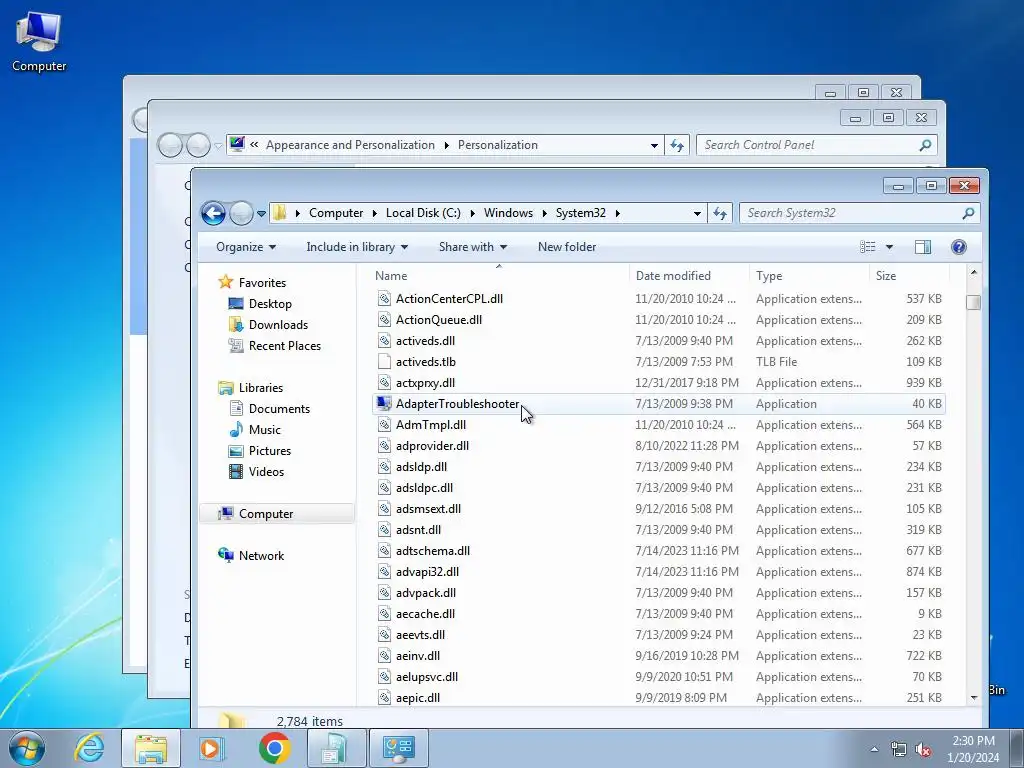This screenshot has width=1024, height=768.
Task: Open the view options dropdown arrow
Action: [889, 247]
